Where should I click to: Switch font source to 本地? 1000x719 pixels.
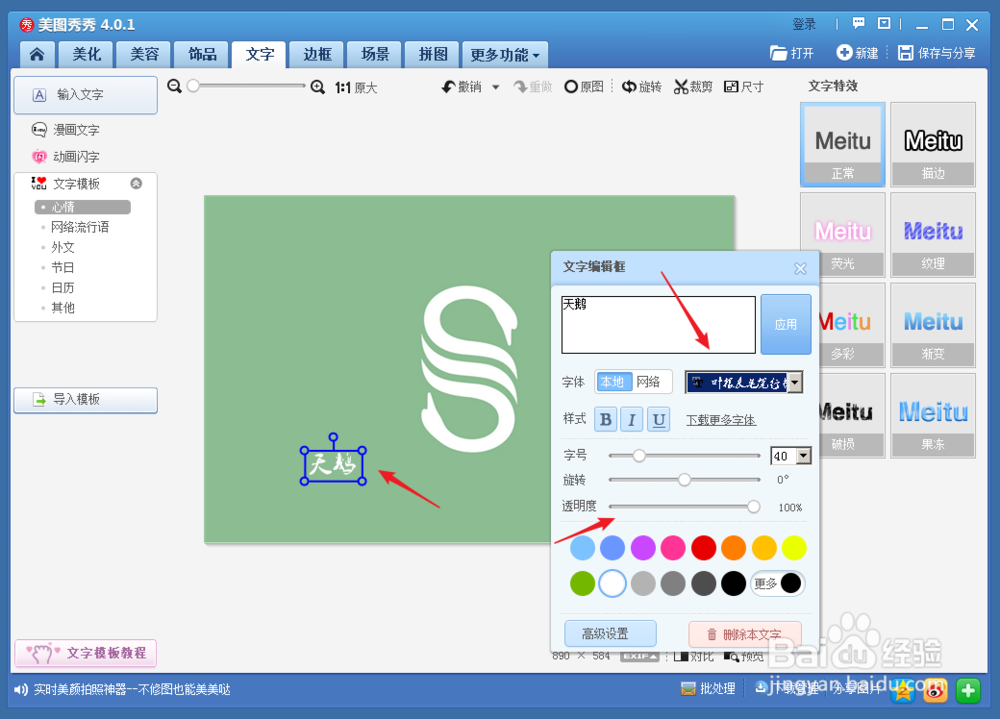point(612,382)
